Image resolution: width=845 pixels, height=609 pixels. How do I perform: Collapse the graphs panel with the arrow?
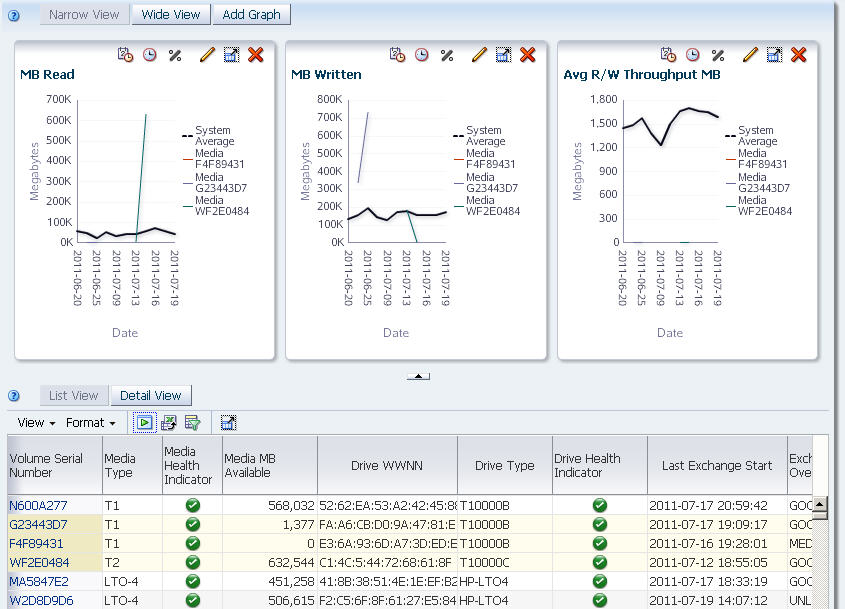tap(418, 376)
